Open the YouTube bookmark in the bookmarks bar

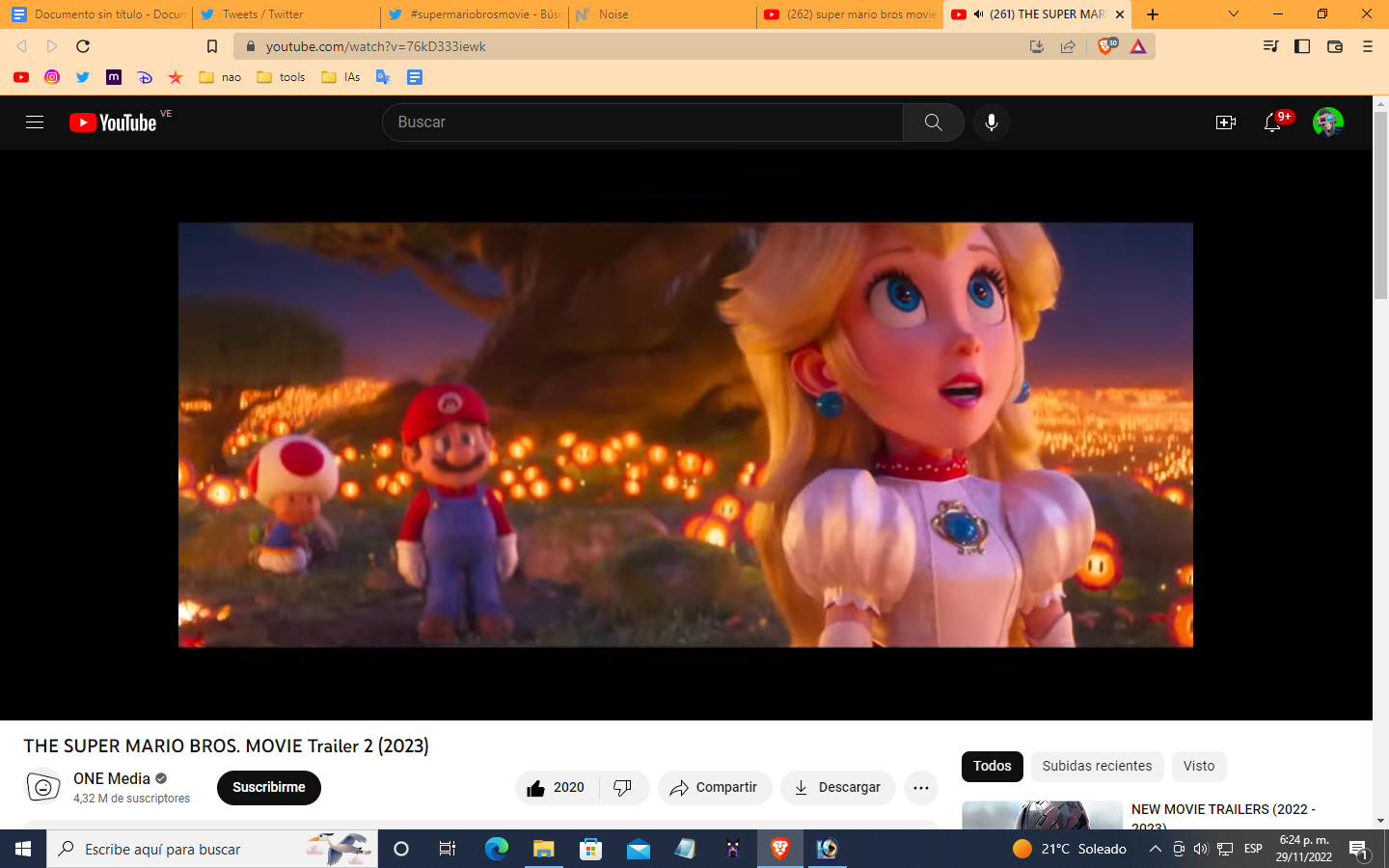(x=21, y=77)
